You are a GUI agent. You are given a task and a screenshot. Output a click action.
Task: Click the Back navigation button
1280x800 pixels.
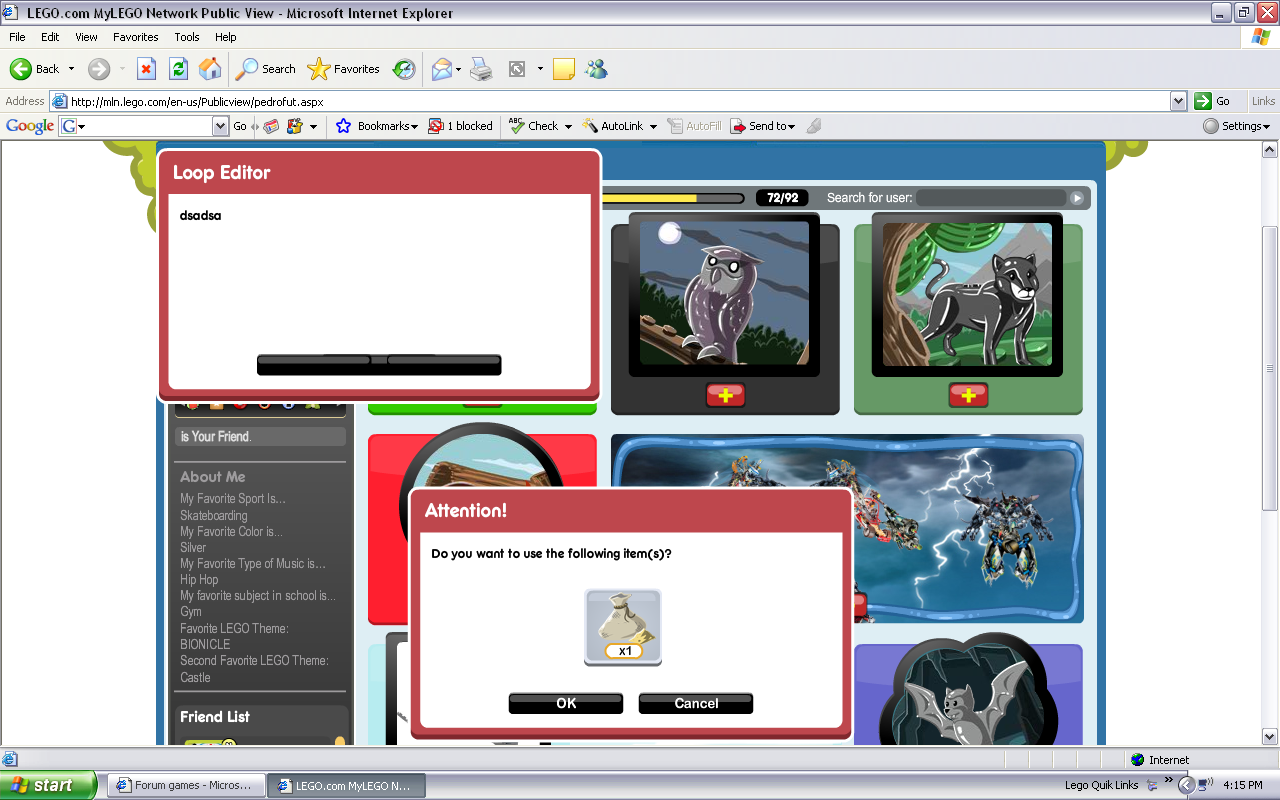tap(35, 69)
